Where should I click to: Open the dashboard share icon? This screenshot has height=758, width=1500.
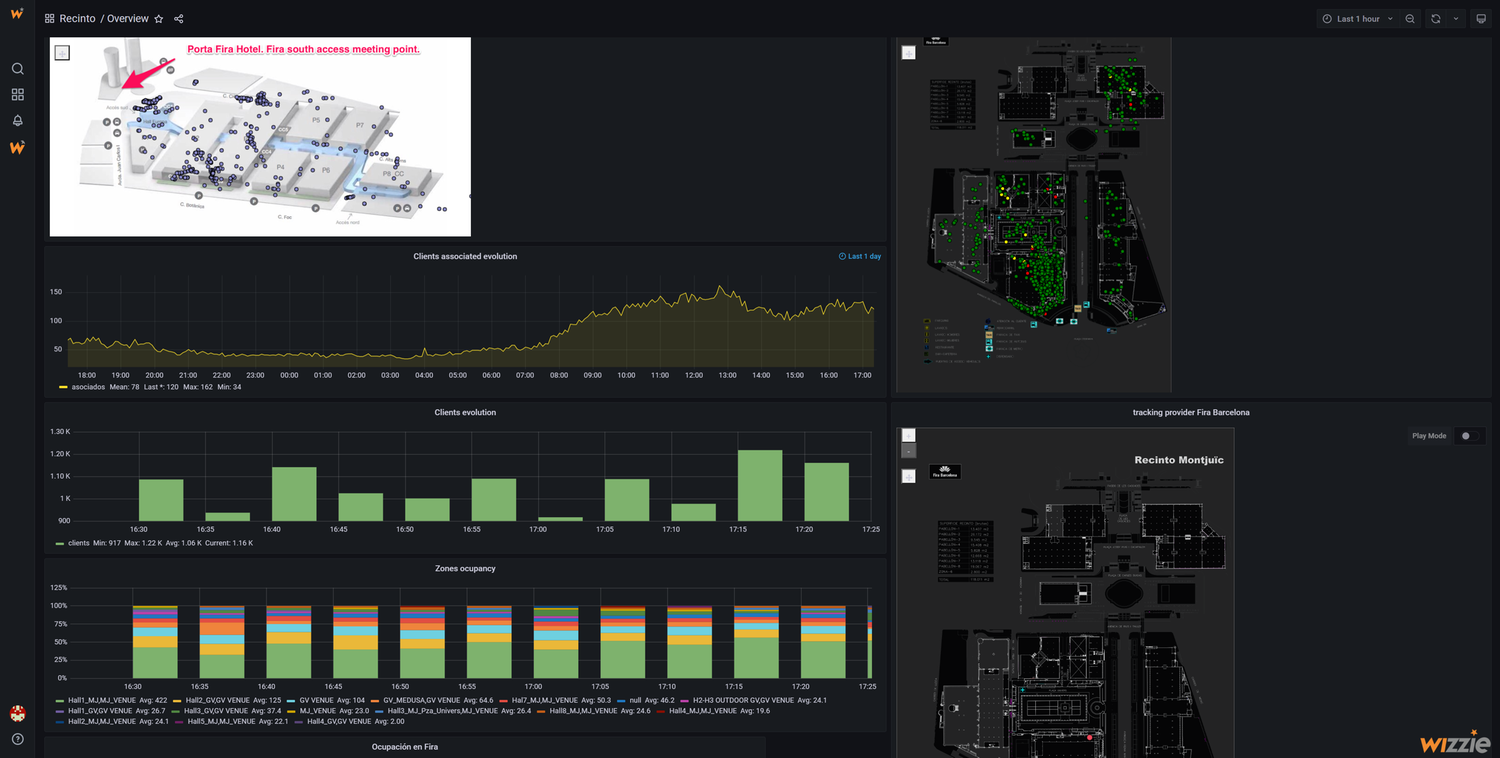point(178,18)
